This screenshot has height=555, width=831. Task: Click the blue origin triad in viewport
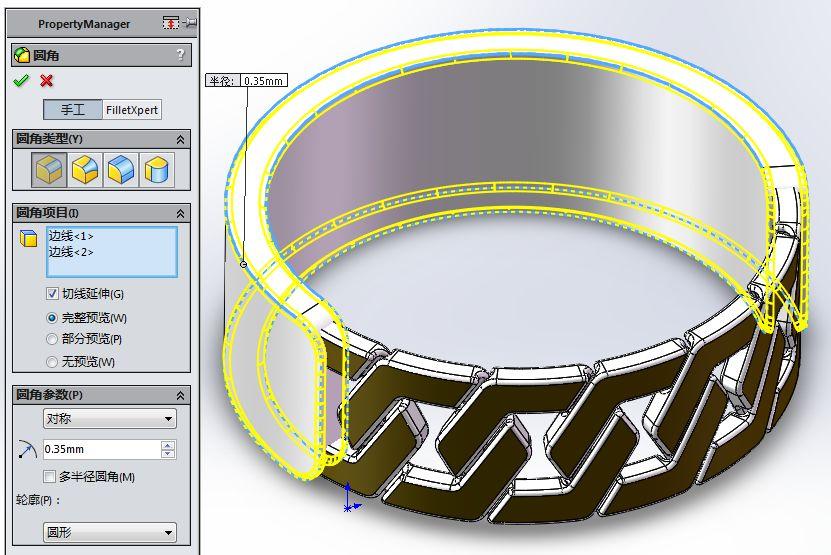tap(351, 498)
